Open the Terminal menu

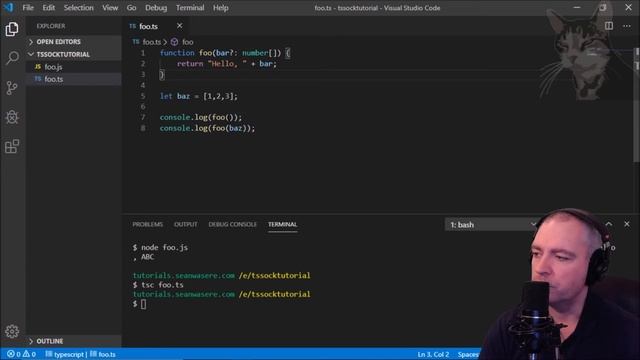pos(190,8)
